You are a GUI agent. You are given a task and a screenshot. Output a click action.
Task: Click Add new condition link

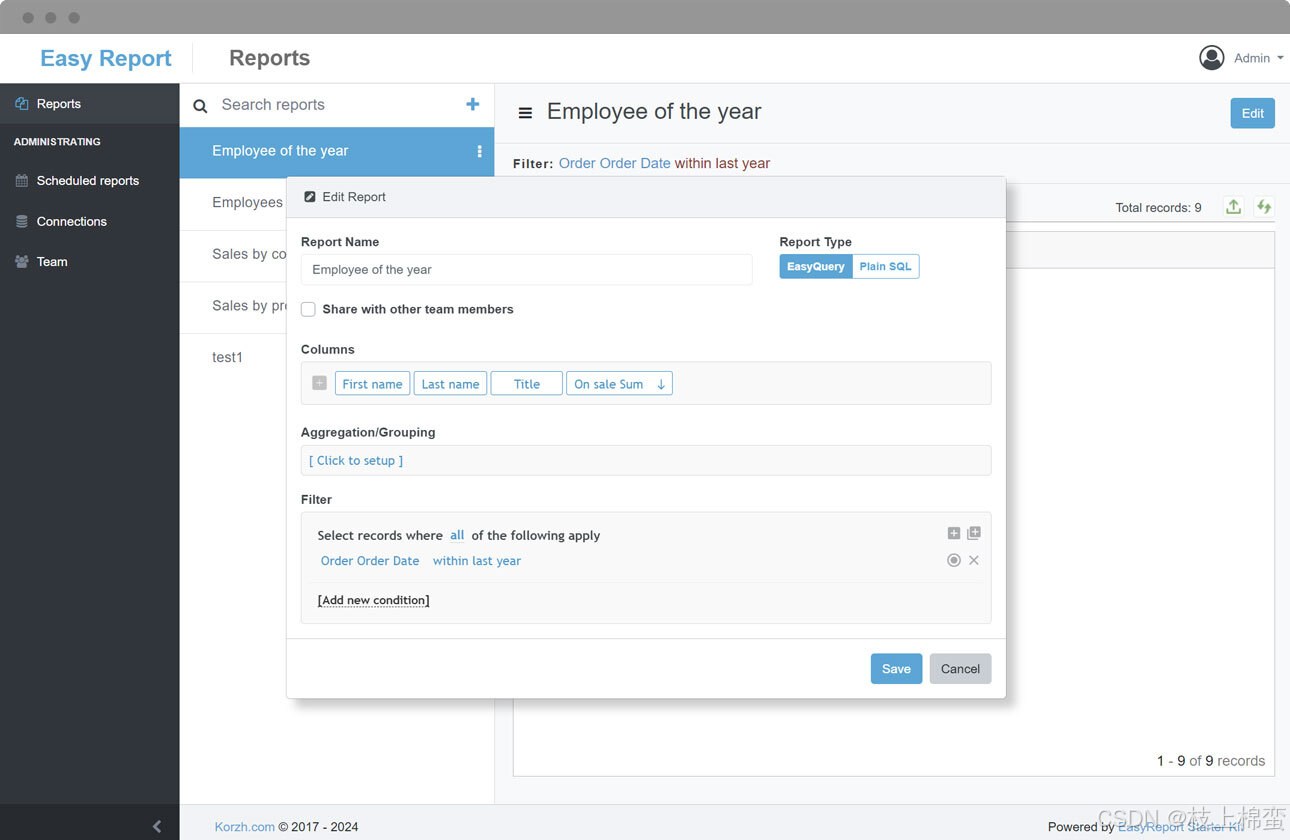[x=373, y=600]
